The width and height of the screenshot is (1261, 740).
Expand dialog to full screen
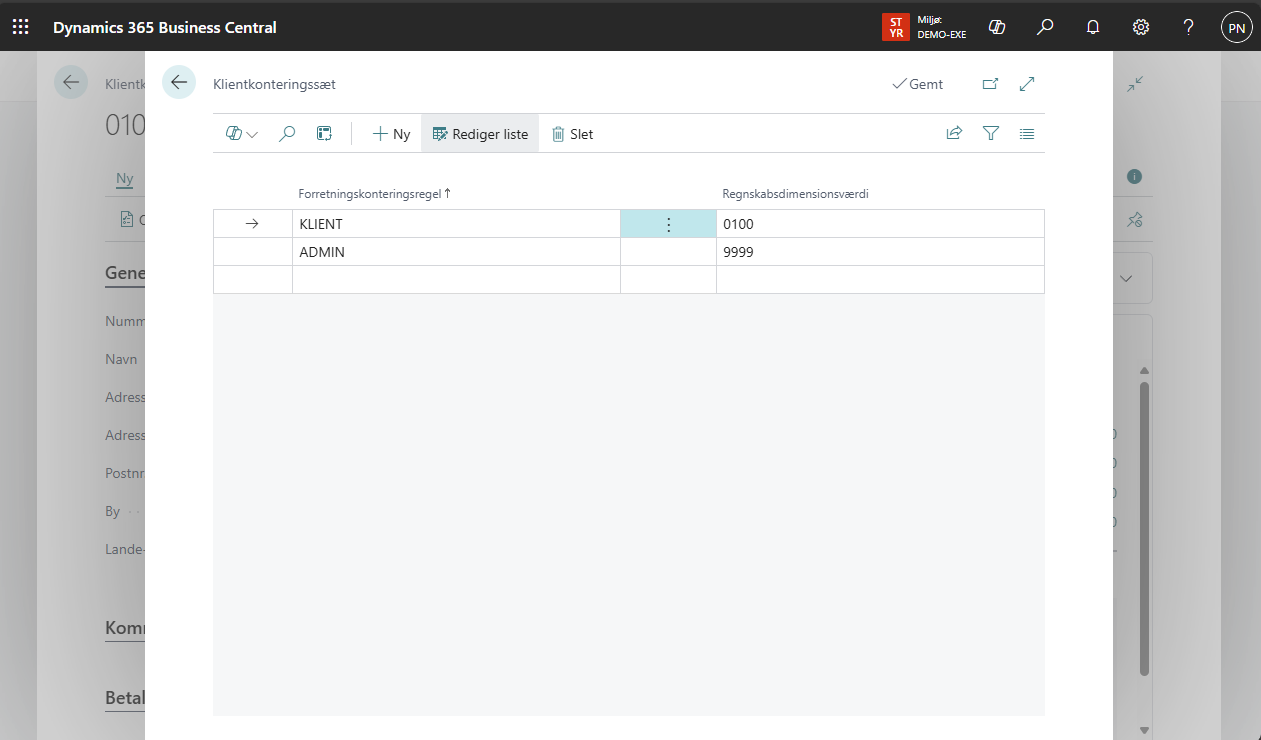[x=1027, y=84]
